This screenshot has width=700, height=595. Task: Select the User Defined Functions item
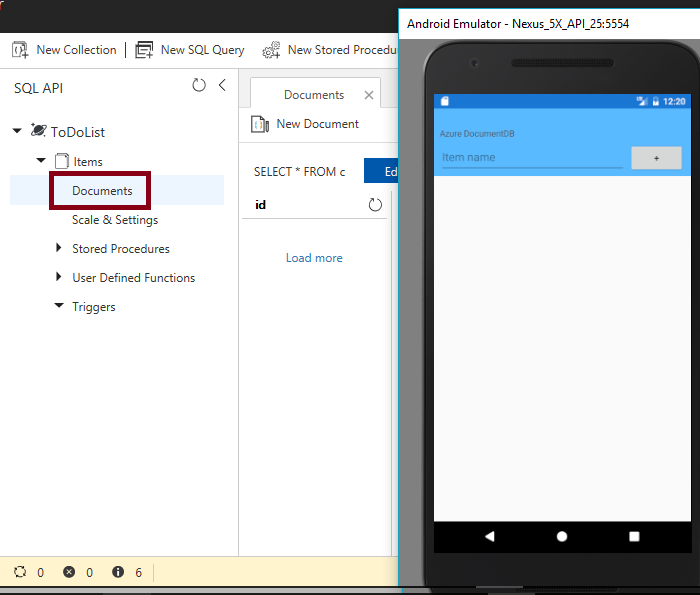coord(134,278)
